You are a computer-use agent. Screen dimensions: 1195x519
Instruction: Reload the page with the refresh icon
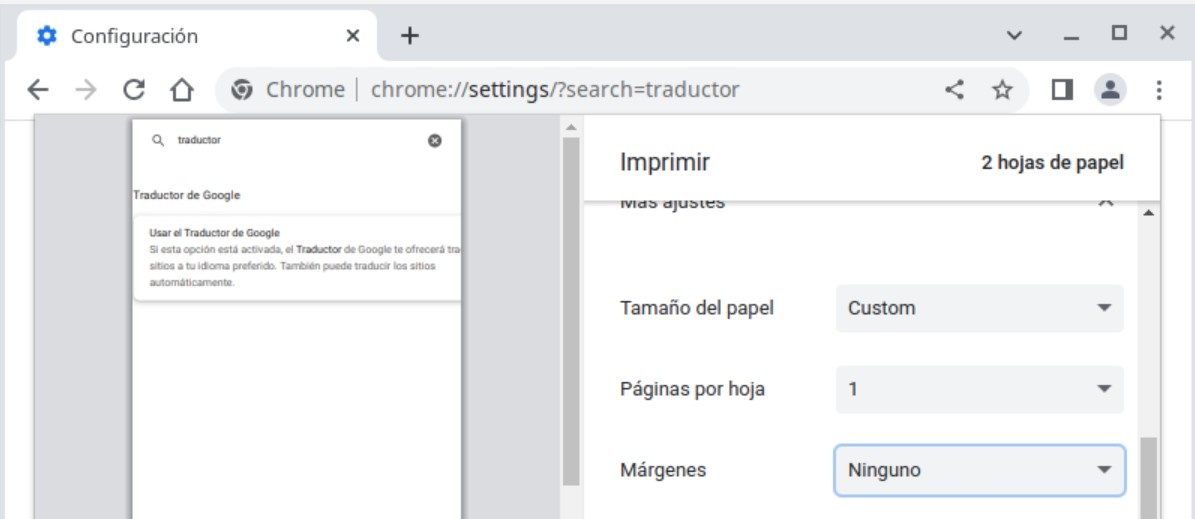point(134,90)
